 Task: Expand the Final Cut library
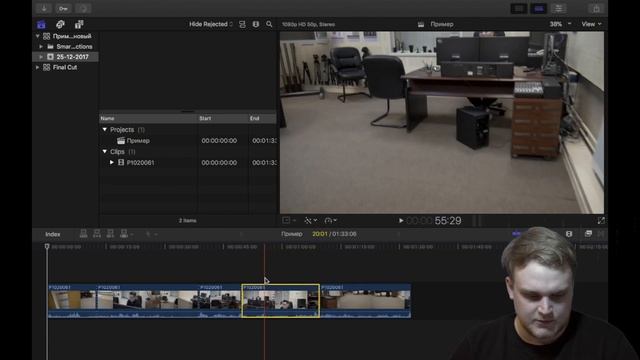38,67
